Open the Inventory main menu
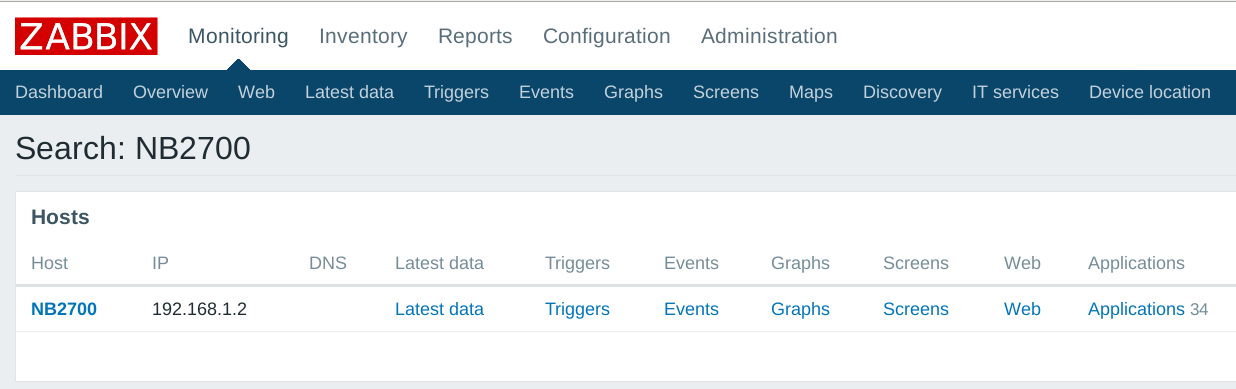This screenshot has width=1236, height=389. point(363,37)
